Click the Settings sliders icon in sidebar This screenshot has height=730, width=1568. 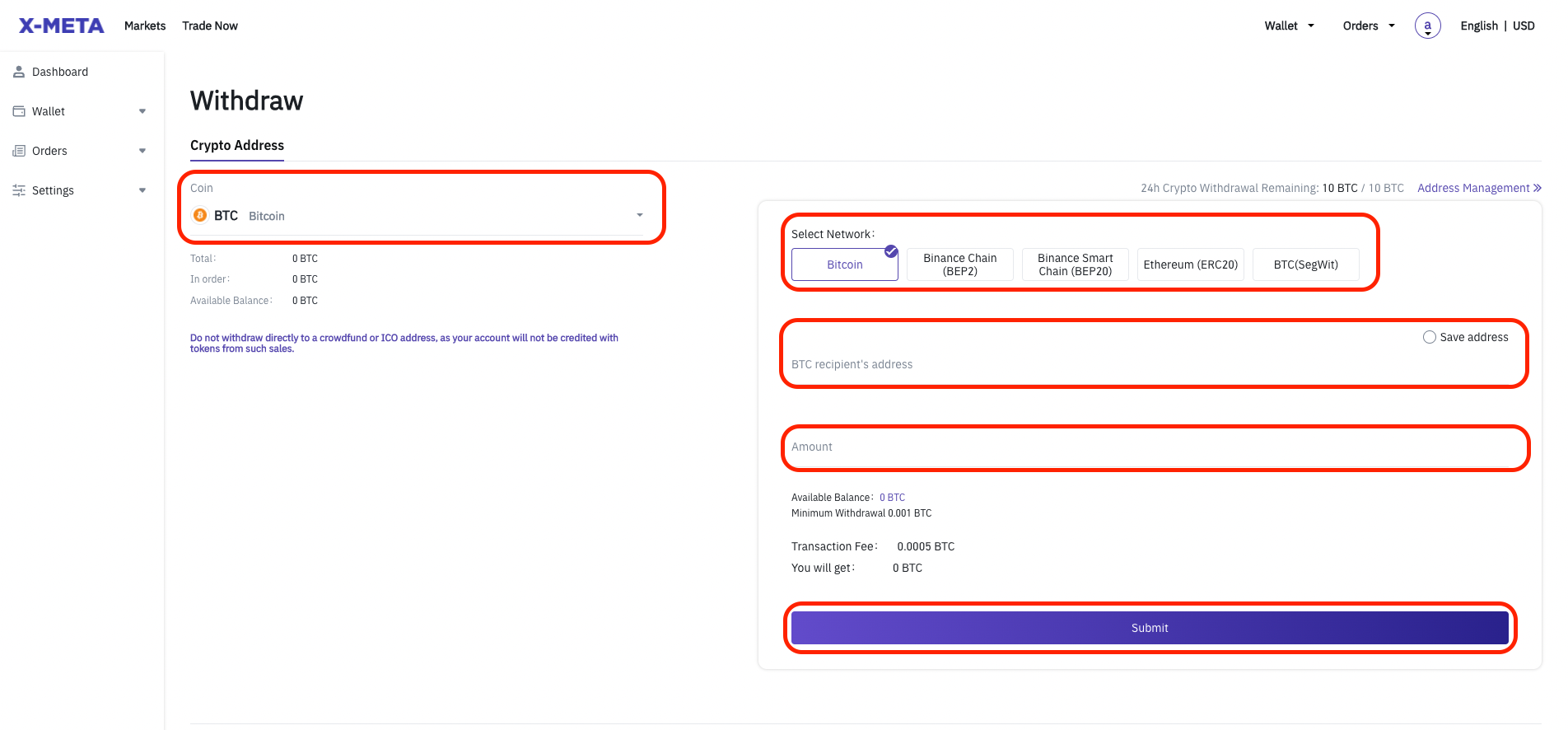tap(19, 190)
